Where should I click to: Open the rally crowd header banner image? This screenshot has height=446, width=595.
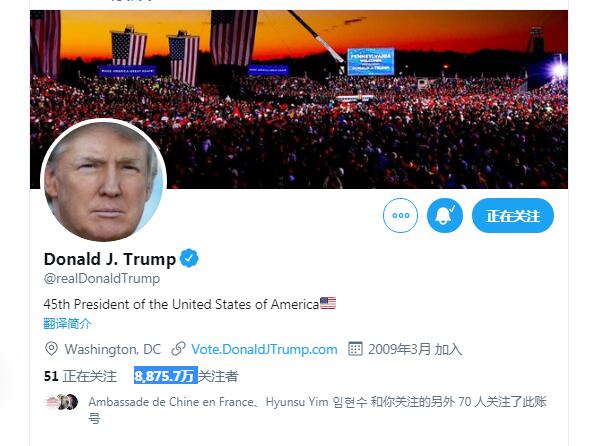[299, 99]
